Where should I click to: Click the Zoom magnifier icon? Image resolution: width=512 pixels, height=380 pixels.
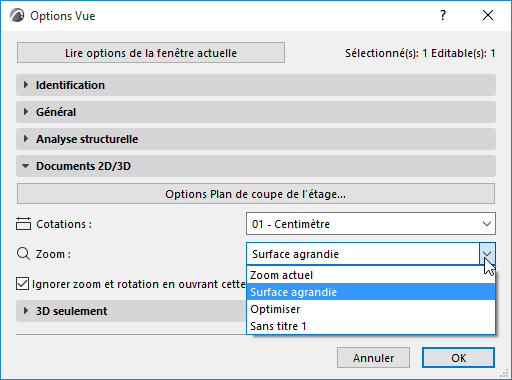(x=23, y=254)
